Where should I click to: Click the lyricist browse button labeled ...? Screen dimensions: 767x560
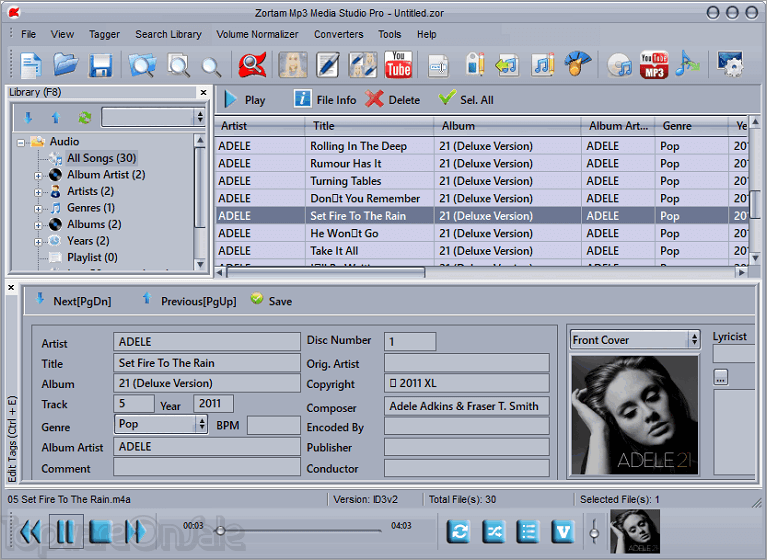point(721,377)
